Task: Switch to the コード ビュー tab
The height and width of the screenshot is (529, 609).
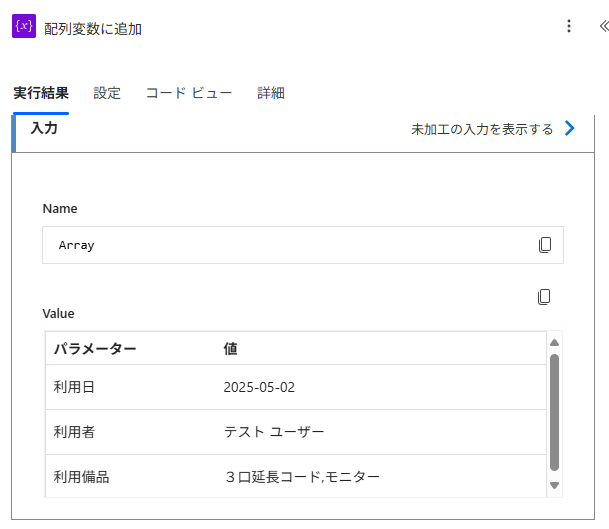Action: tap(189, 93)
